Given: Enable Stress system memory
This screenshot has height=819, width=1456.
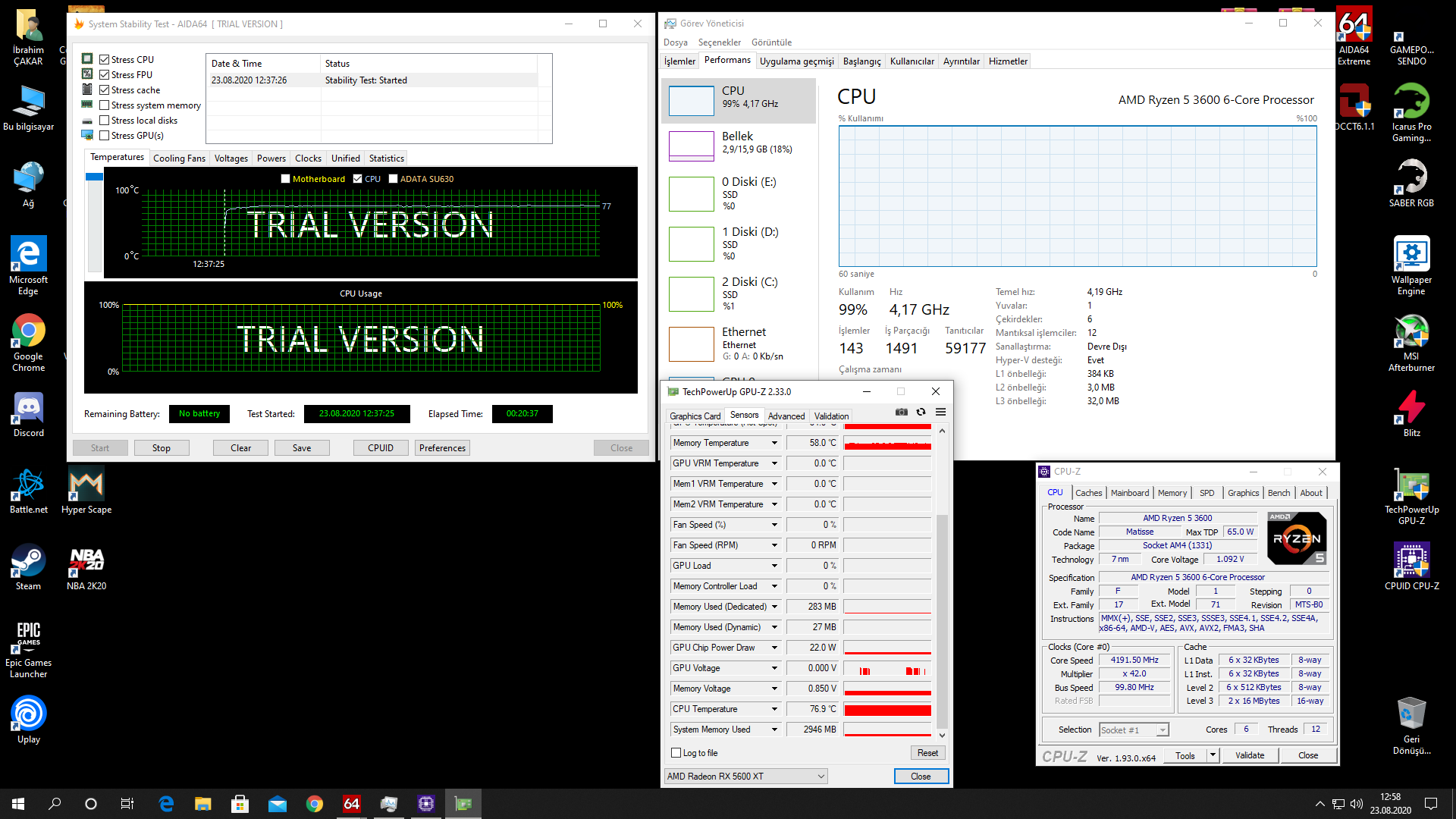Looking at the screenshot, I should coord(105,105).
